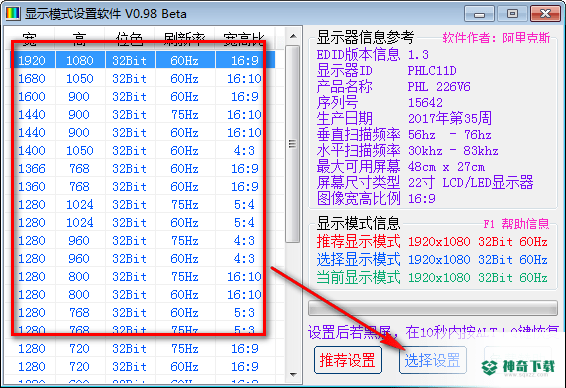
Task: Click the 推荐设置 button
Action: 348,360
